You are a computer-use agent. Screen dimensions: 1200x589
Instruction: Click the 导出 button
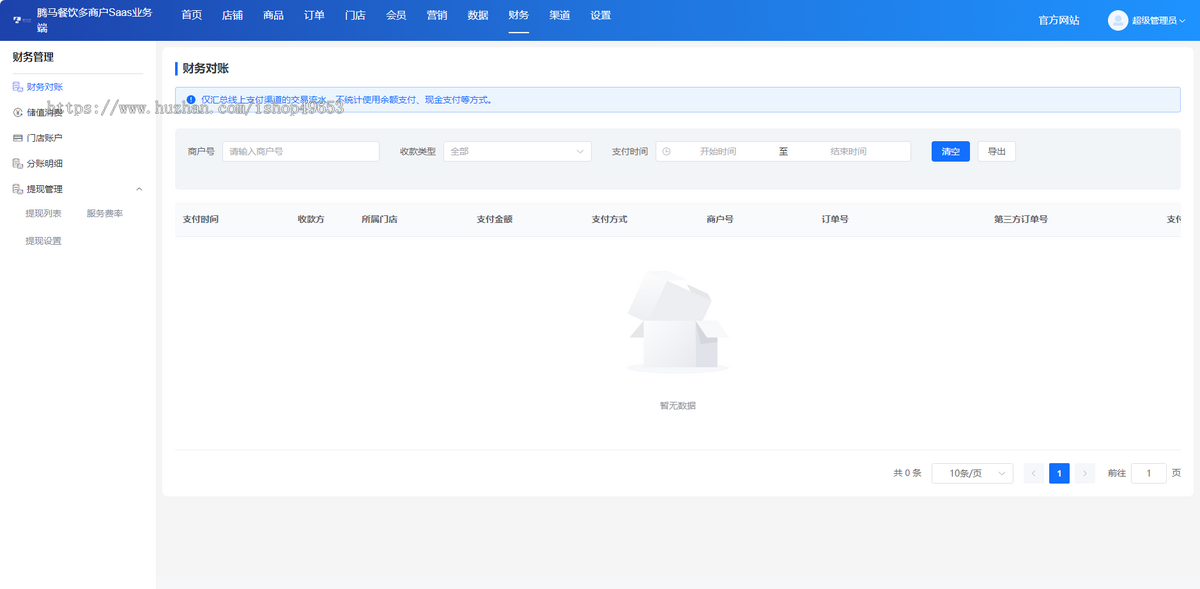[997, 151]
